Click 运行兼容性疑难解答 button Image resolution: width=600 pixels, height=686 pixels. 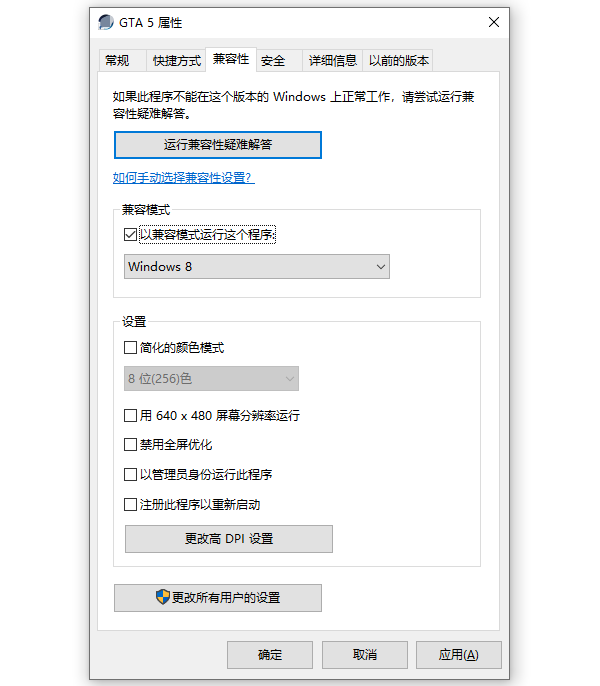coord(218,145)
